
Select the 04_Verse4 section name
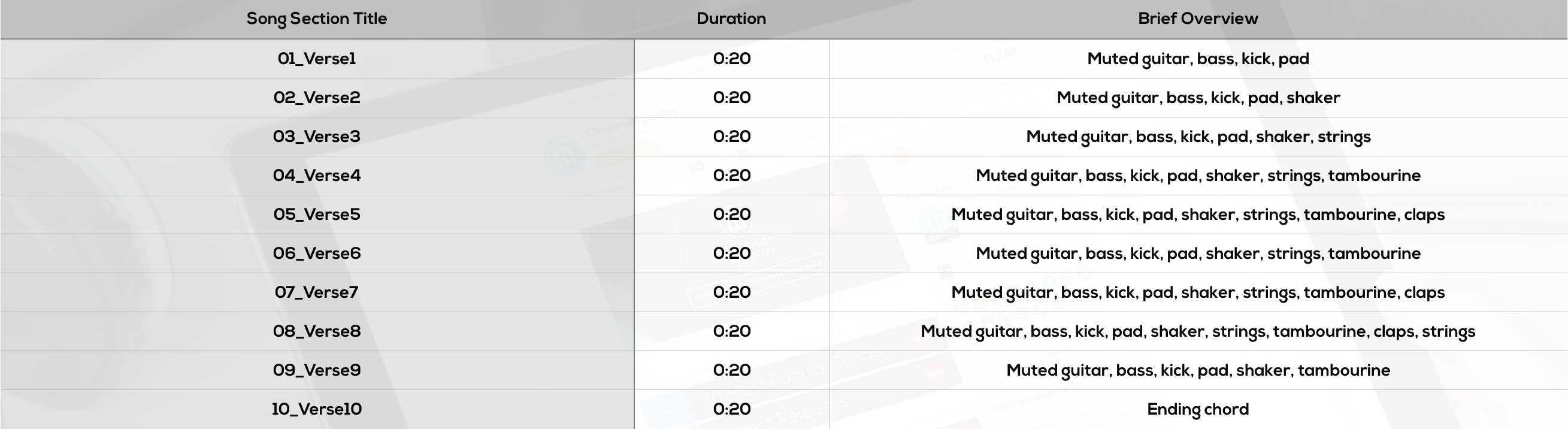pos(316,176)
